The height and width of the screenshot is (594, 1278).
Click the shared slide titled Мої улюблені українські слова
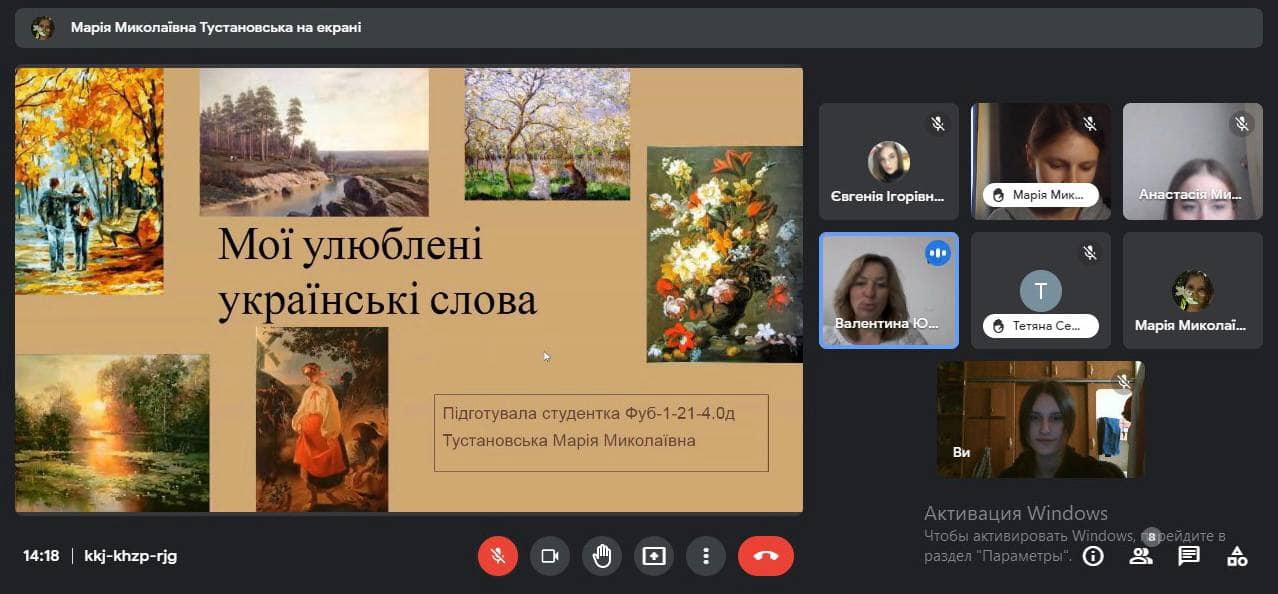[x=408, y=290]
